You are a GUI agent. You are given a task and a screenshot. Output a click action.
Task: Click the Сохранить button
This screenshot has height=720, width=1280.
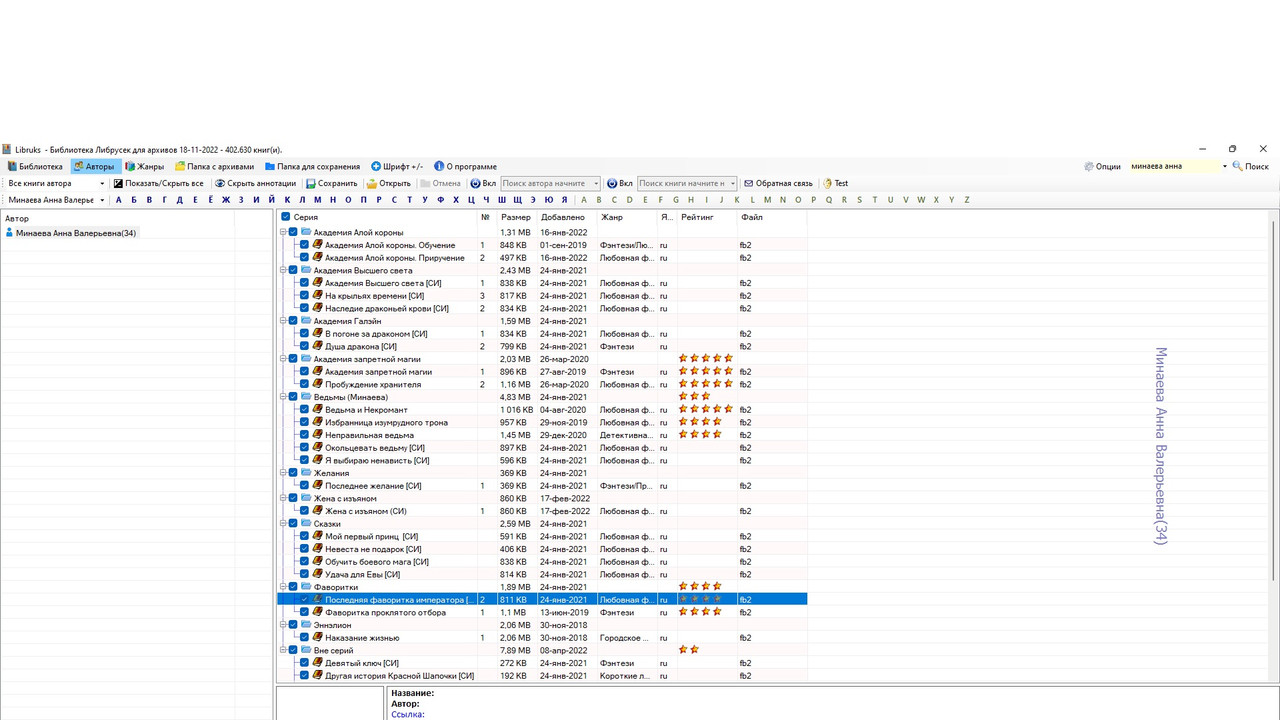(x=332, y=184)
